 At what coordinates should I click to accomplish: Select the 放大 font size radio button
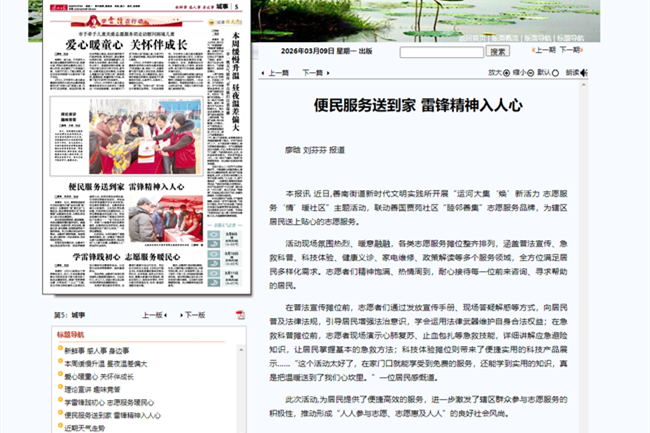[x=506, y=73]
